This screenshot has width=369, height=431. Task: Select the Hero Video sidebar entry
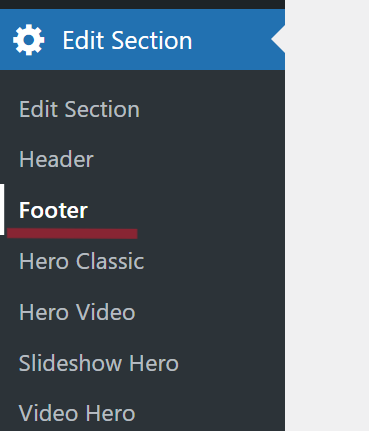[x=77, y=312]
